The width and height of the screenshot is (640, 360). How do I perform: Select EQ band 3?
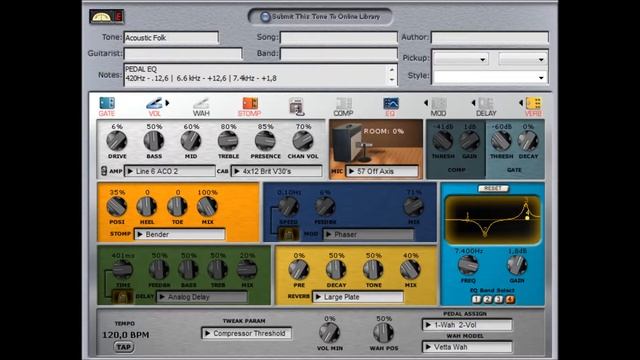[x=499, y=299]
